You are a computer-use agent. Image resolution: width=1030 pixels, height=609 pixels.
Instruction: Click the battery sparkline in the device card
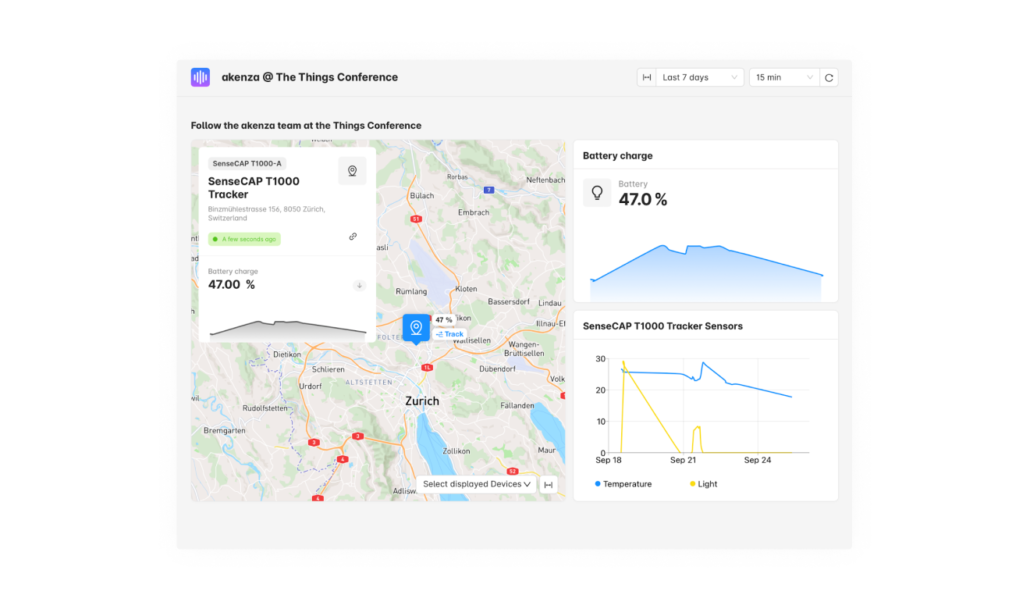[287, 328]
